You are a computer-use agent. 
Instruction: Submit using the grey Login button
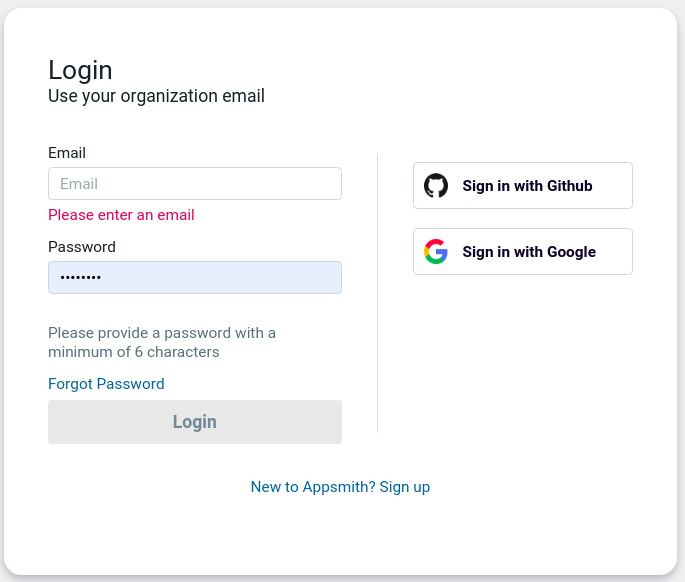point(195,422)
